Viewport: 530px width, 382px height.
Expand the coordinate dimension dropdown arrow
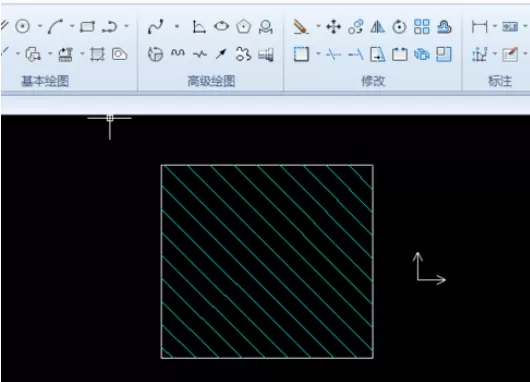click(495, 53)
